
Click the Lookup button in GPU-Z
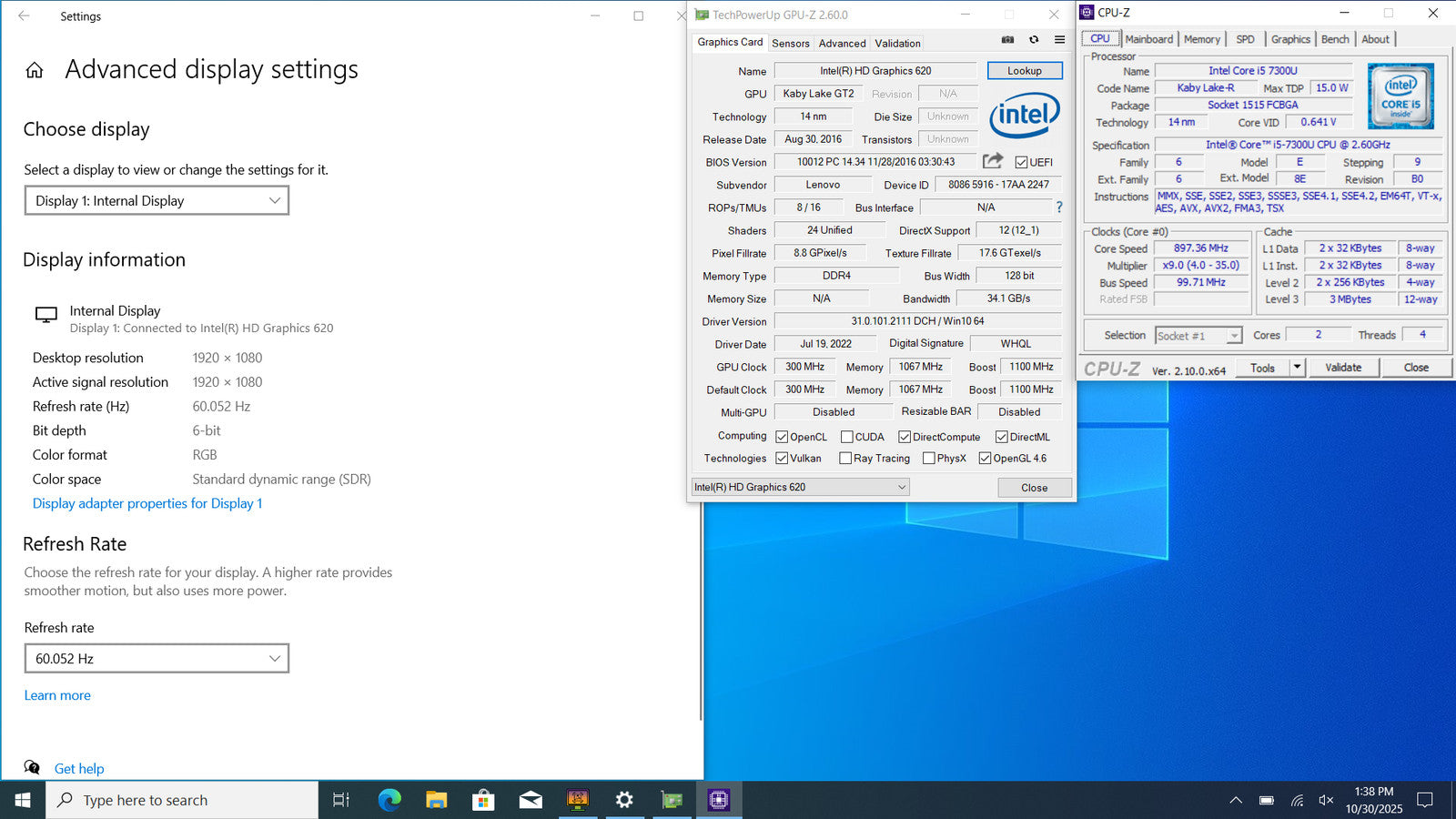tap(1024, 71)
